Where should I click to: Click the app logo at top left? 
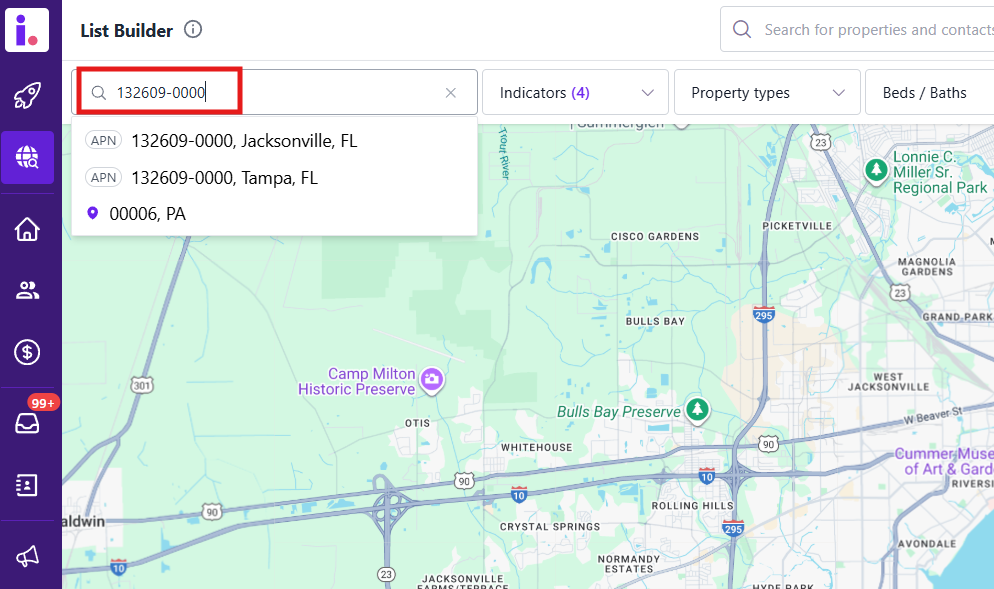(x=27, y=28)
